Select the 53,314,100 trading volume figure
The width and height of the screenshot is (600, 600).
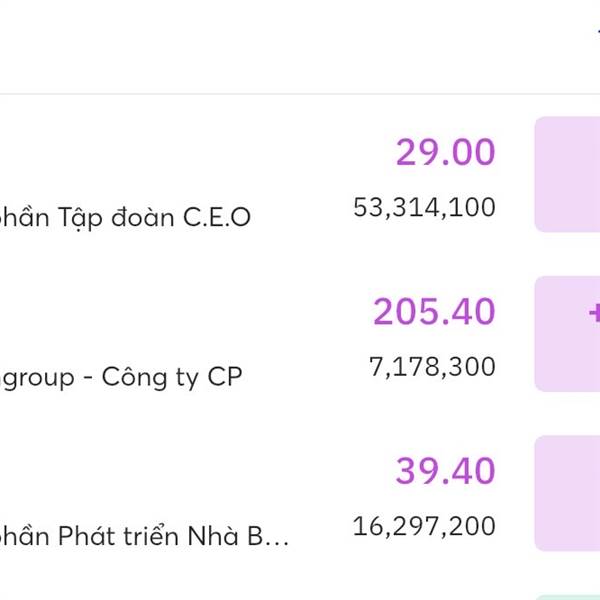(424, 208)
